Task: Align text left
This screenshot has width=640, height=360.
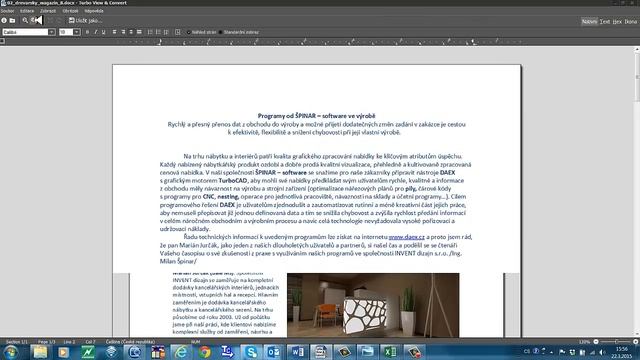Action: 114,32
